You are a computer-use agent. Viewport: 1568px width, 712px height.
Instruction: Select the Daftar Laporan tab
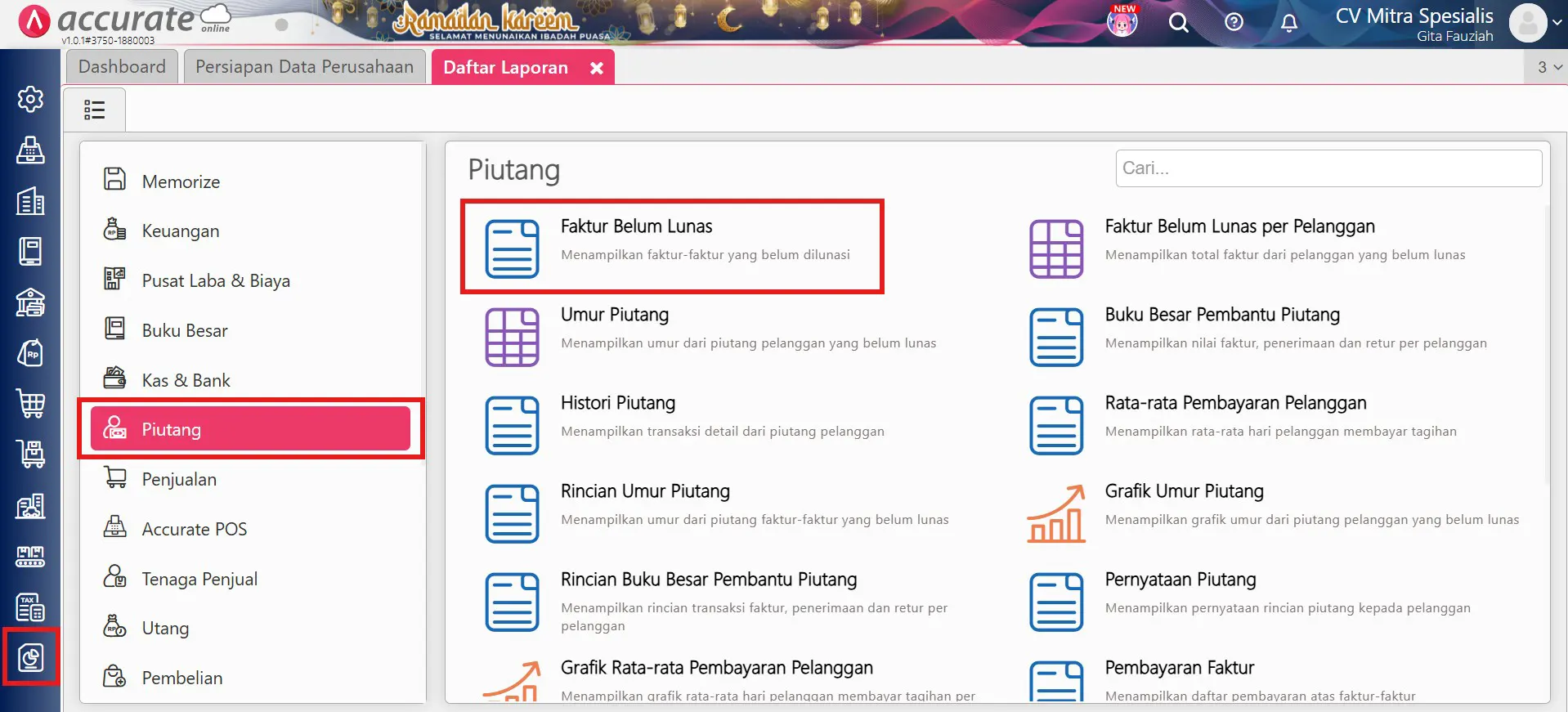[x=506, y=67]
